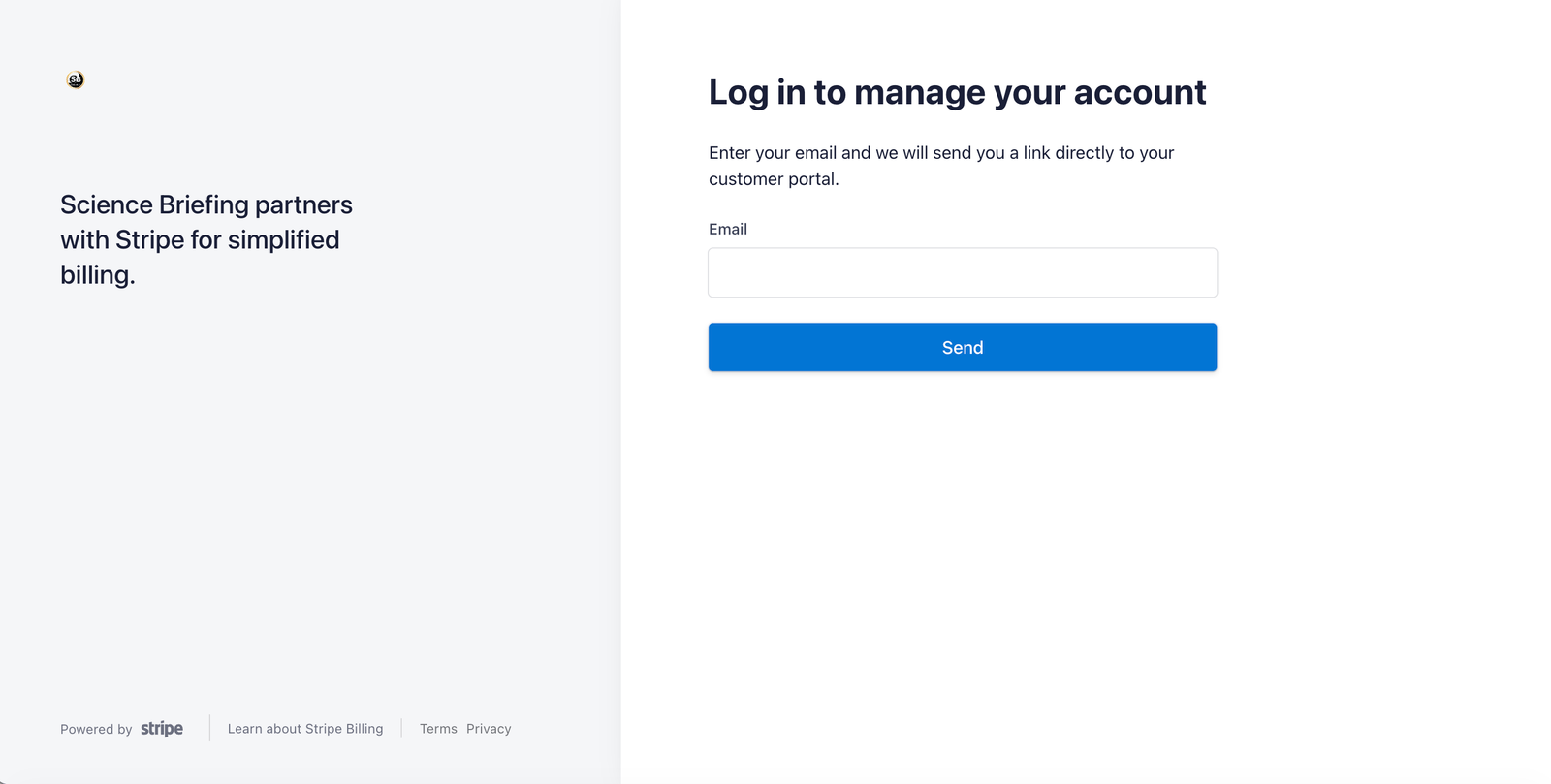Open the Privacy link

489,729
